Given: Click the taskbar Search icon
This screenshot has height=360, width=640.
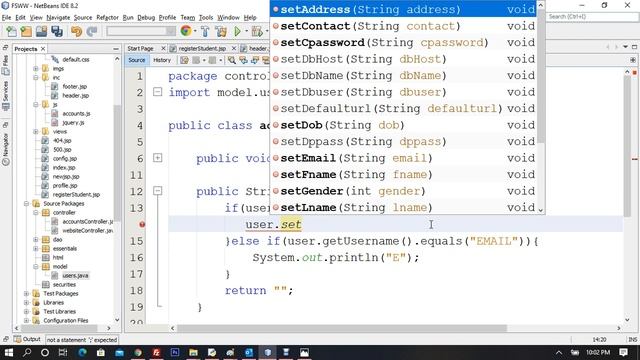Looking at the screenshot, I should [27, 352].
